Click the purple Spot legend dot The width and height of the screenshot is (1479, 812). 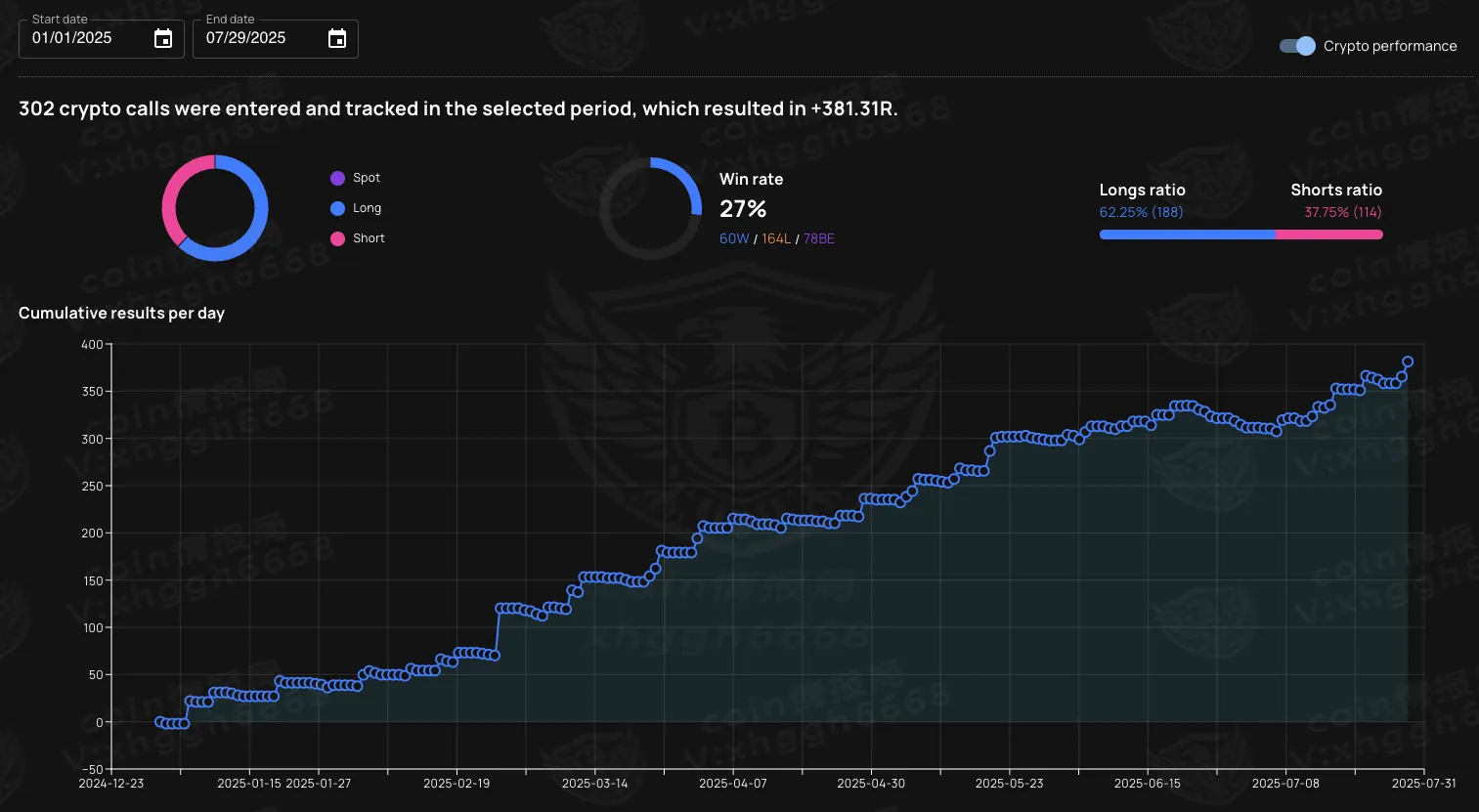click(x=337, y=178)
